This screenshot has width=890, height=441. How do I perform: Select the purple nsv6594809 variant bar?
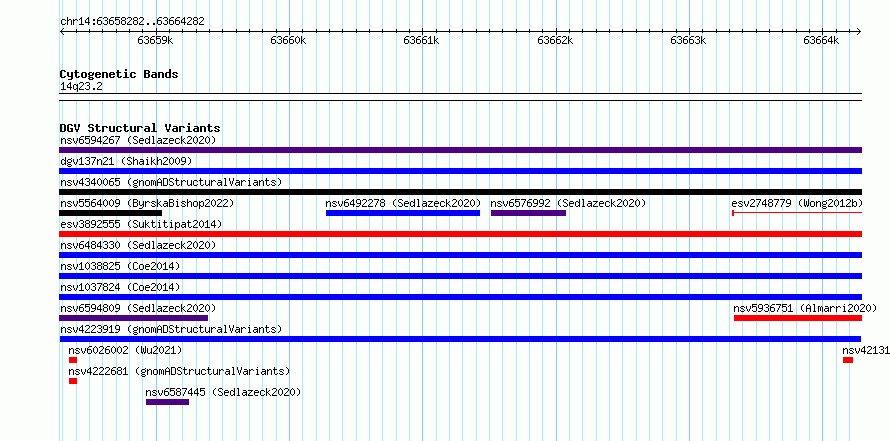pyautogui.click(x=133, y=318)
